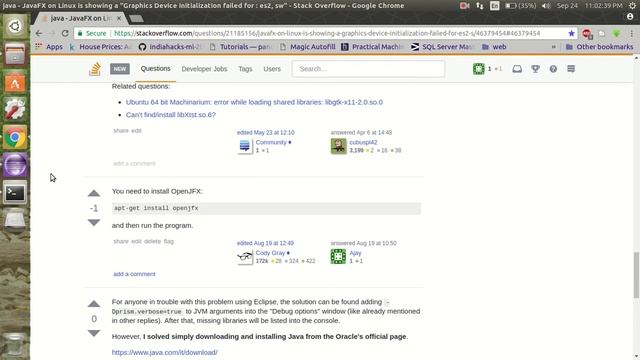Downvote the OpenJFX answer
The height and width of the screenshot is (360, 640).
coord(94,222)
